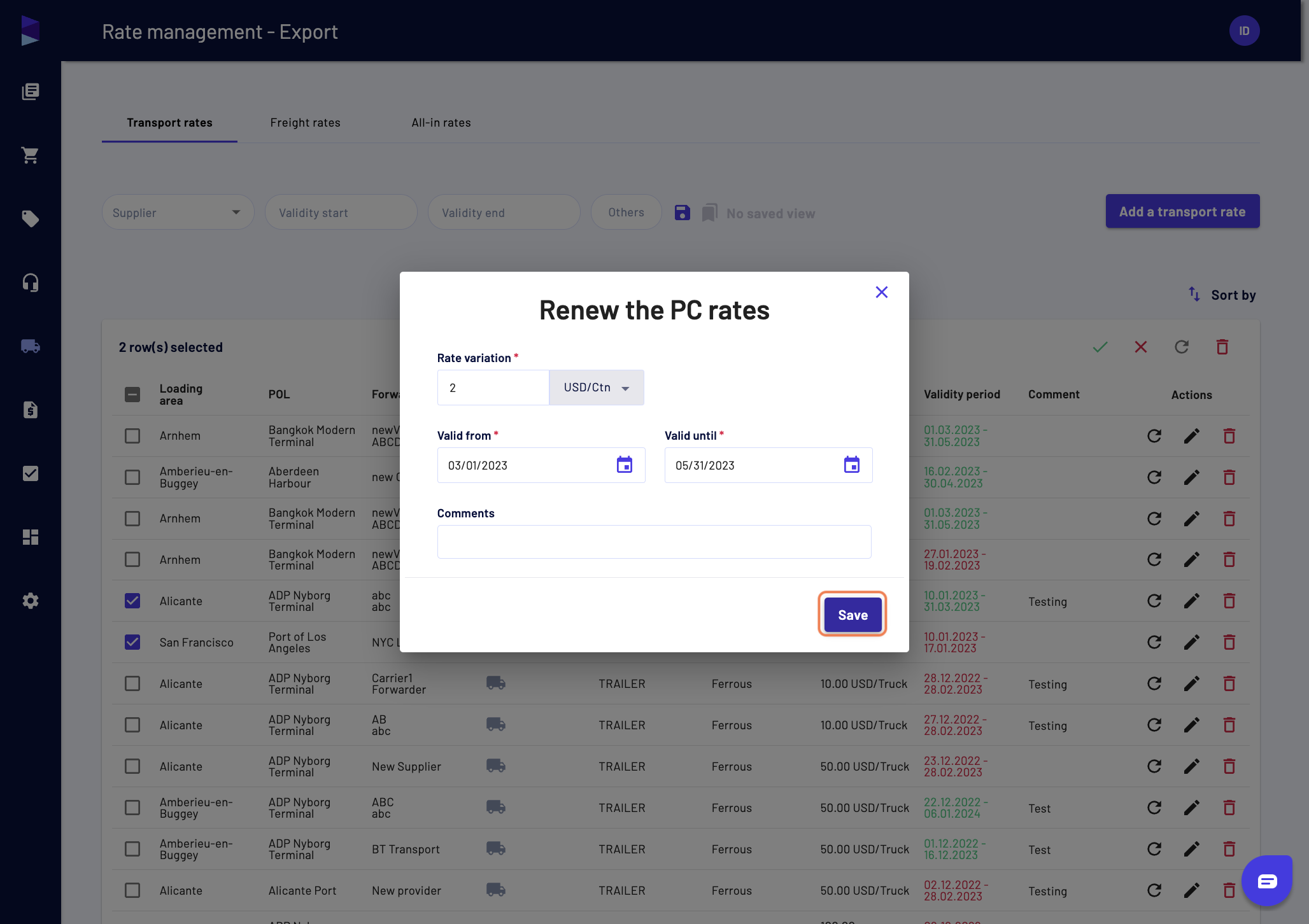This screenshot has height=924, width=1309.
Task: Click the Validity start filter
Action: click(x=341, y=213)
